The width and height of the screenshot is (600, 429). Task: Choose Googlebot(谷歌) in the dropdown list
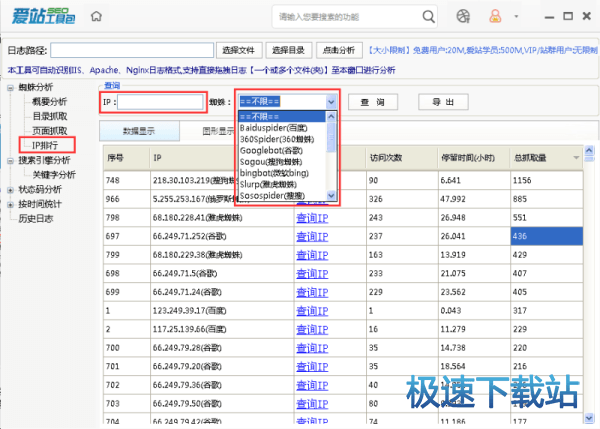(282, 150)
